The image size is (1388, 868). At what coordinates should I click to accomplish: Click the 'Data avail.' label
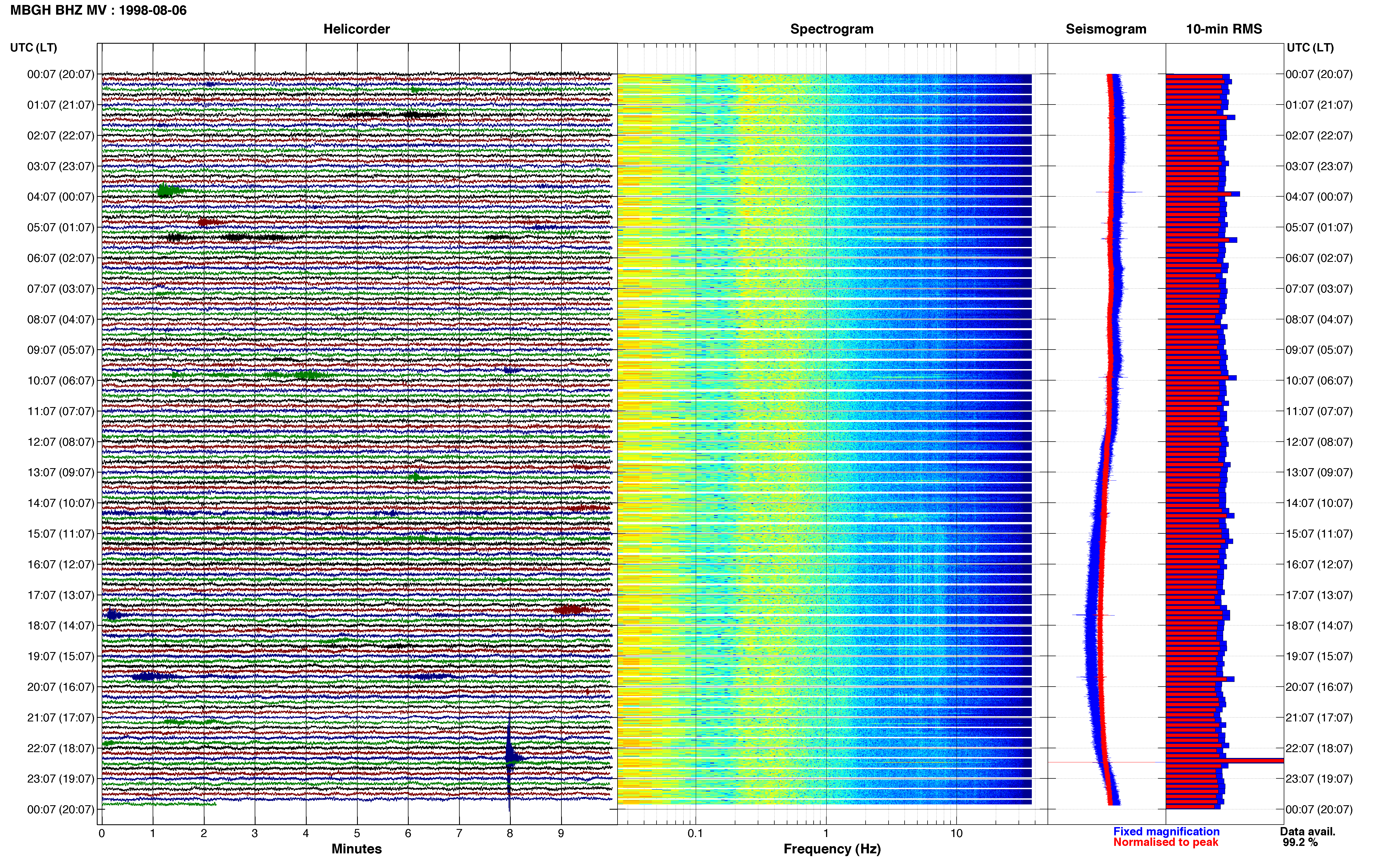[1308, 831]
